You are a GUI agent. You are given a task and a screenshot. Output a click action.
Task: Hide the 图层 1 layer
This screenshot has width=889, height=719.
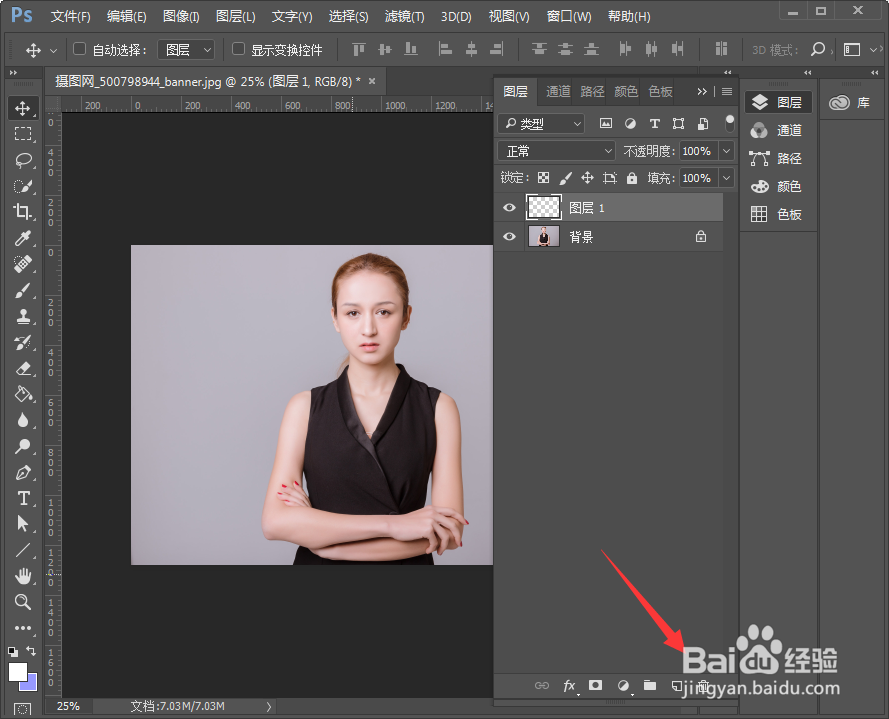[509, 208]
